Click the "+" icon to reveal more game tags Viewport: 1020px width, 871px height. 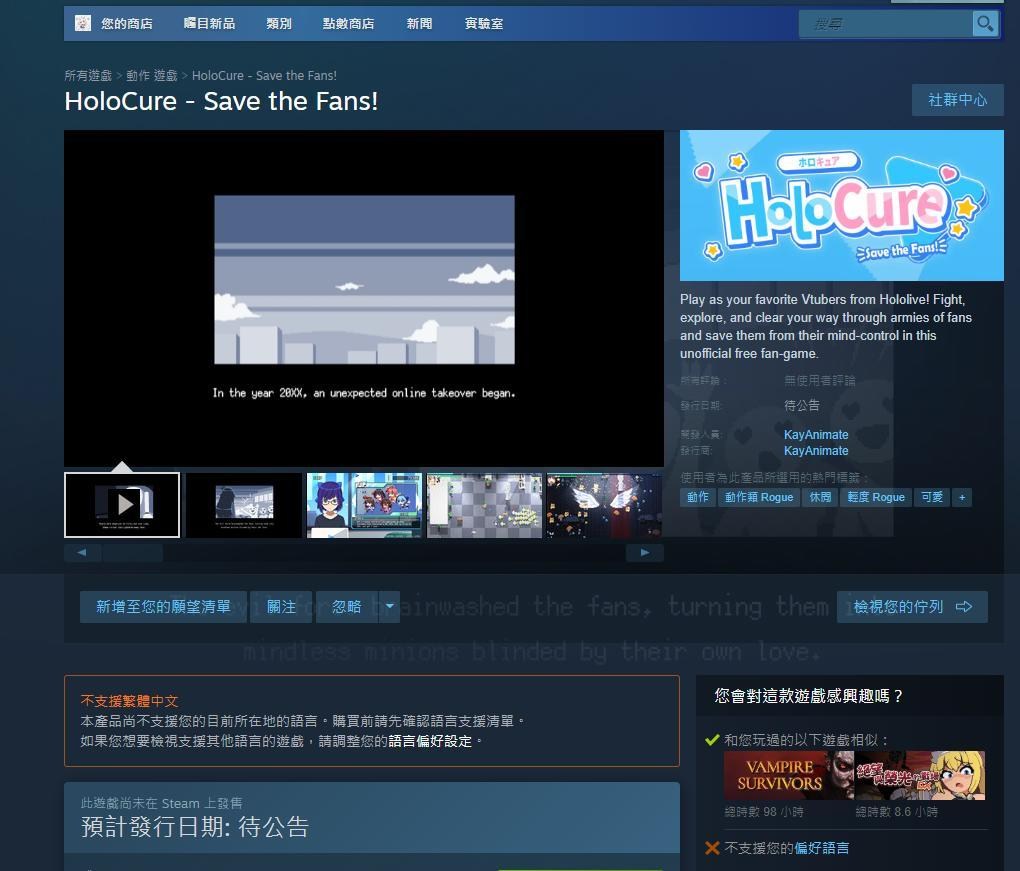tap(961, 497)
